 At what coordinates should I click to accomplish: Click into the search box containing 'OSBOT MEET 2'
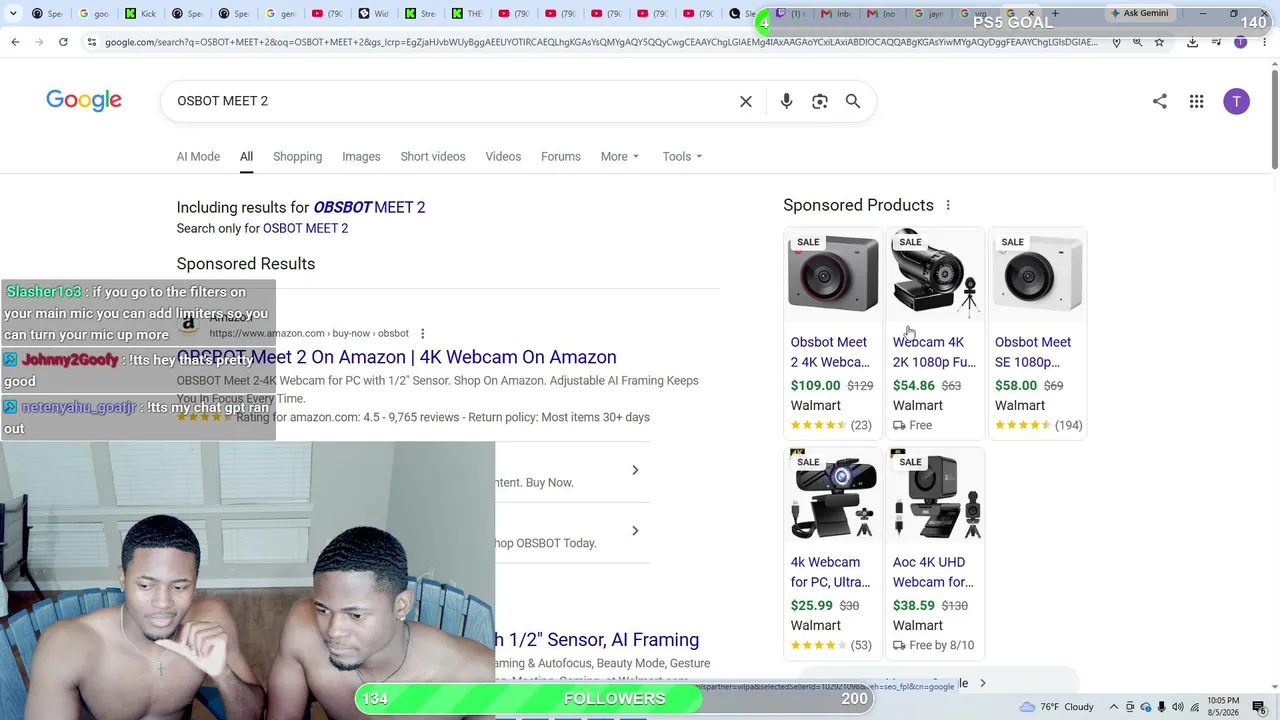pos(450,101)
